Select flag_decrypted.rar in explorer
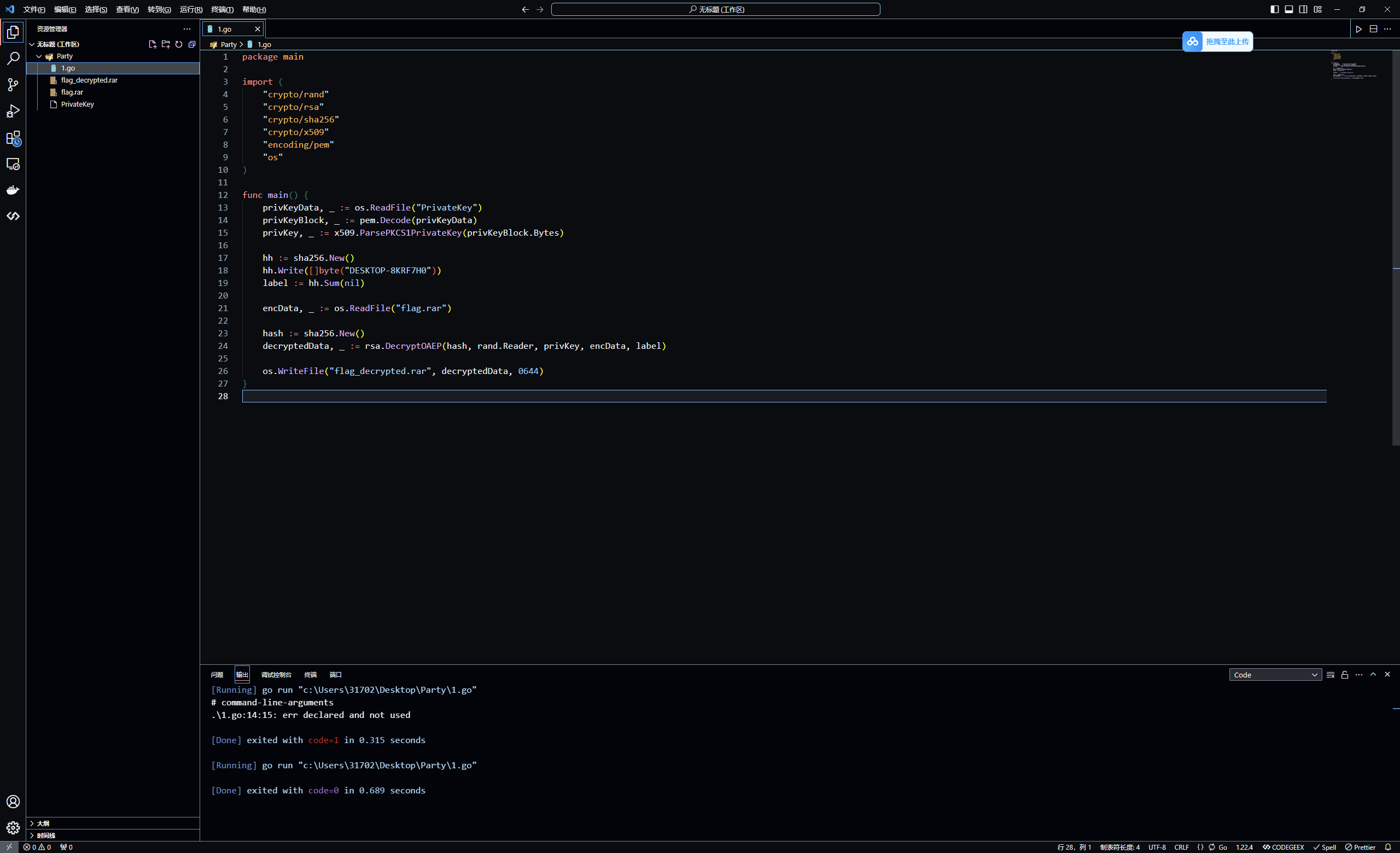 [113, 80]
